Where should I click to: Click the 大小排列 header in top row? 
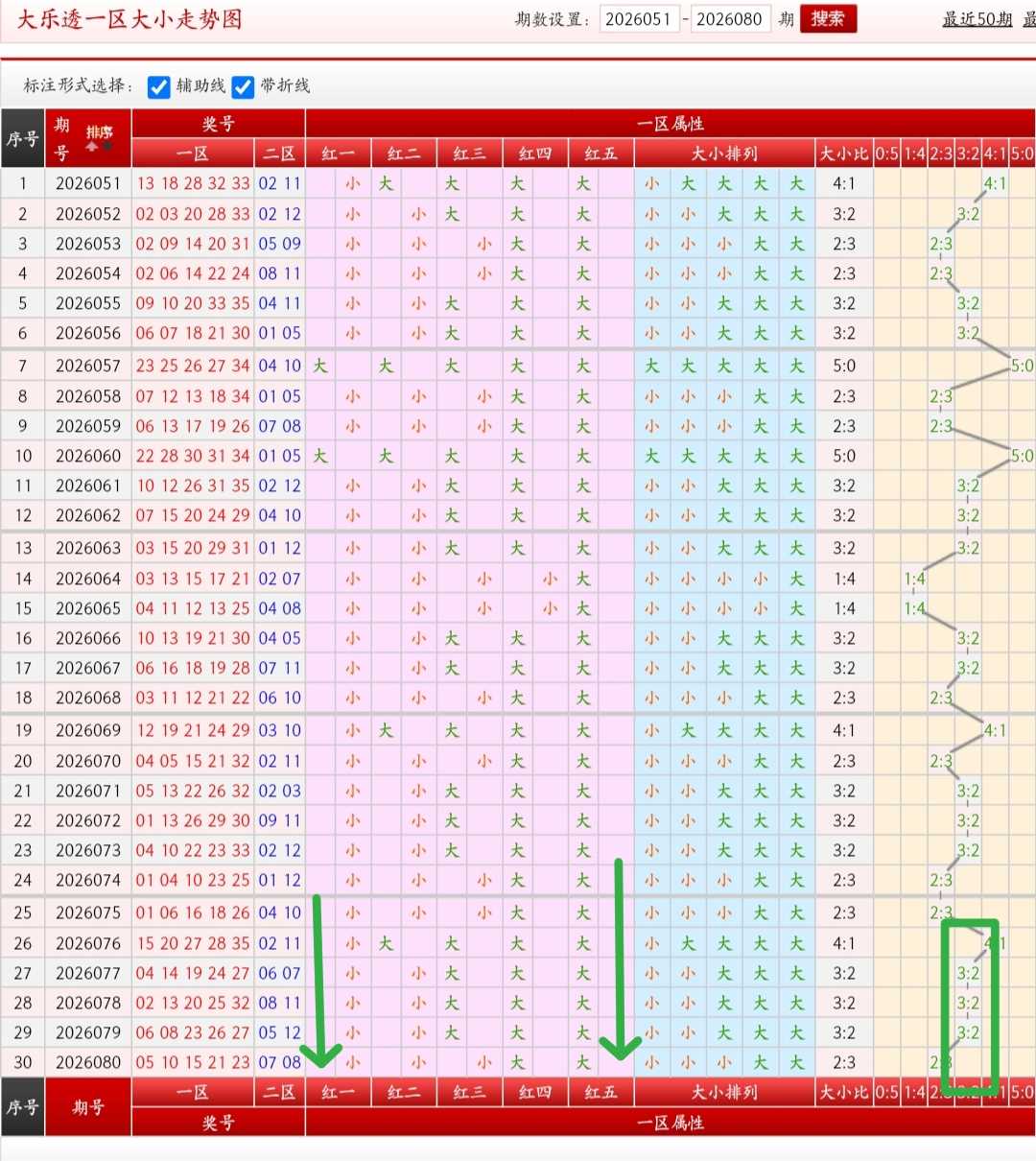tap(724, 154)
